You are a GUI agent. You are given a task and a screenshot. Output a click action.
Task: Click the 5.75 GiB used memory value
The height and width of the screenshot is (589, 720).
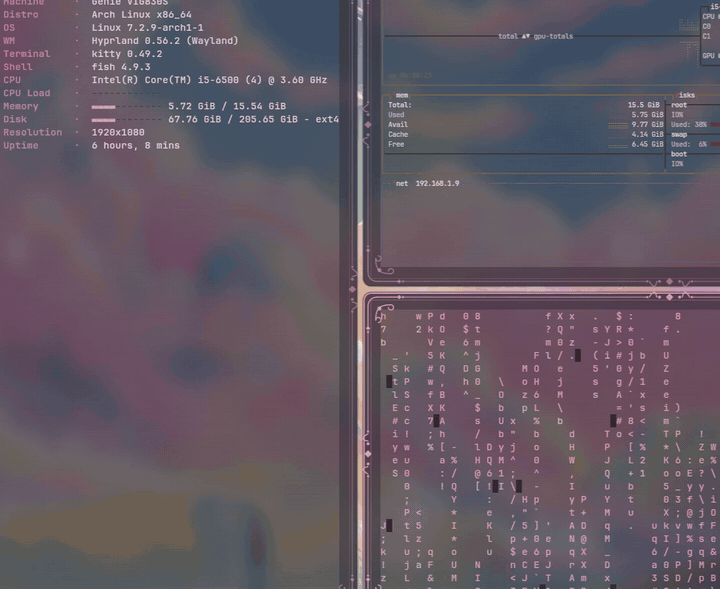pos(647,115)
